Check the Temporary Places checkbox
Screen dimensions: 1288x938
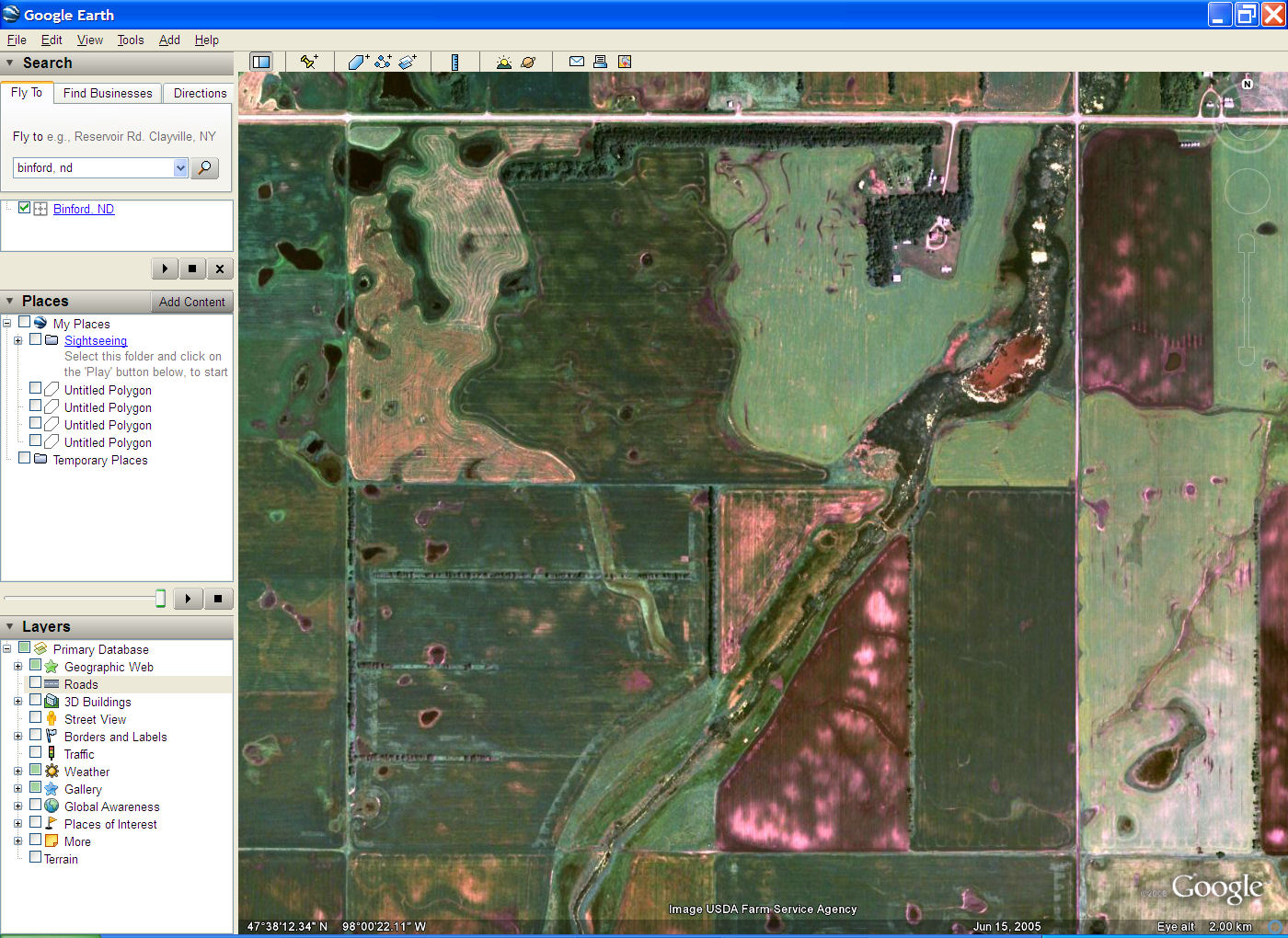pyautogui.click(x=25, y=457)
